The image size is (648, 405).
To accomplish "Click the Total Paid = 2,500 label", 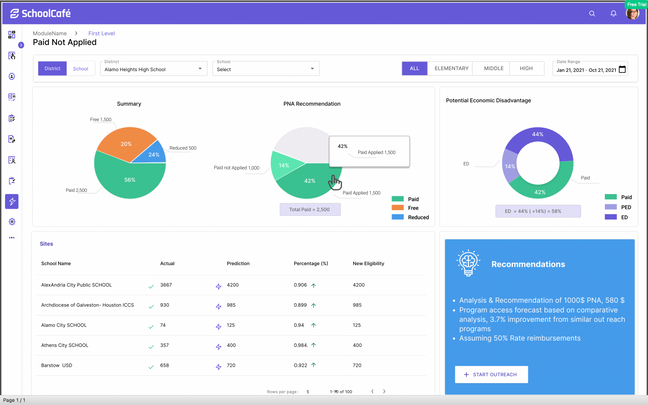I will point(310,210).
